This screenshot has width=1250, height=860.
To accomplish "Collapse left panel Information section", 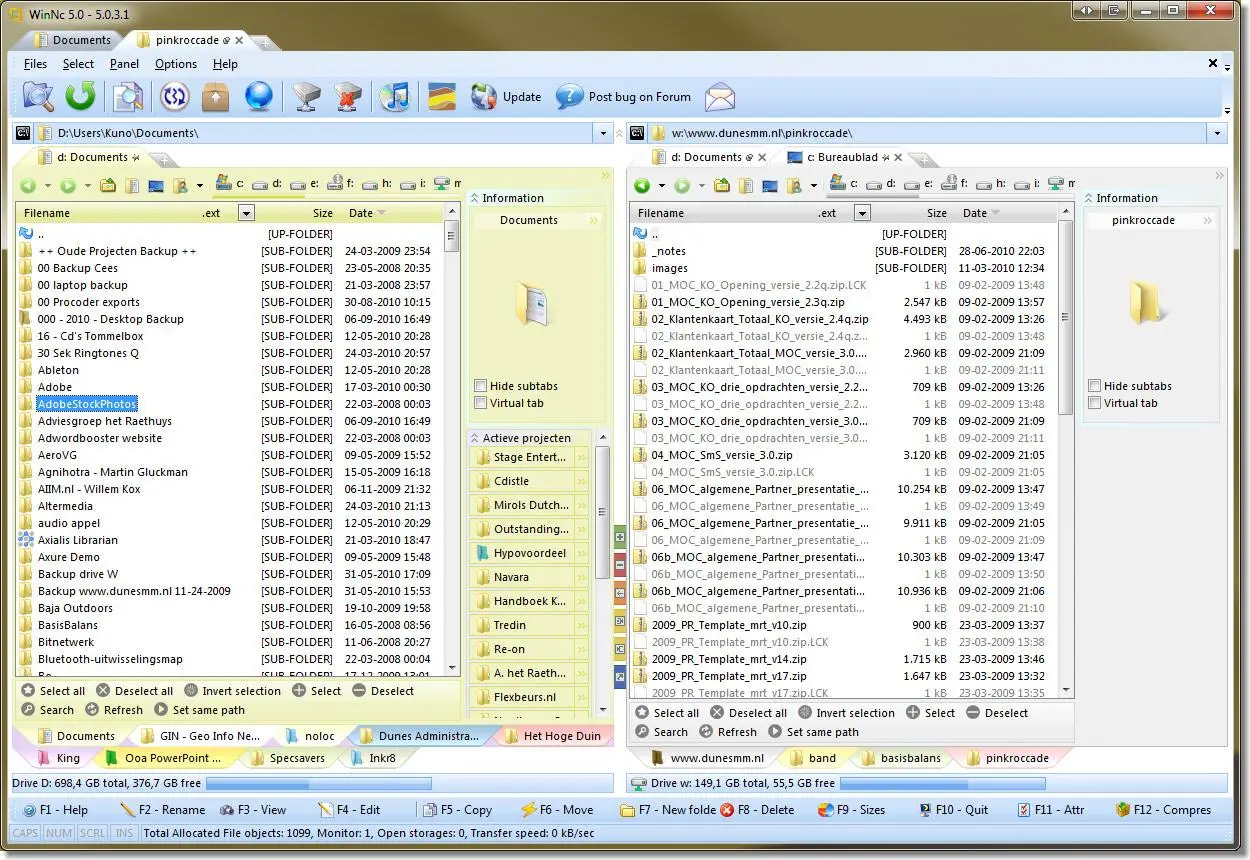I will coord(475,198).
